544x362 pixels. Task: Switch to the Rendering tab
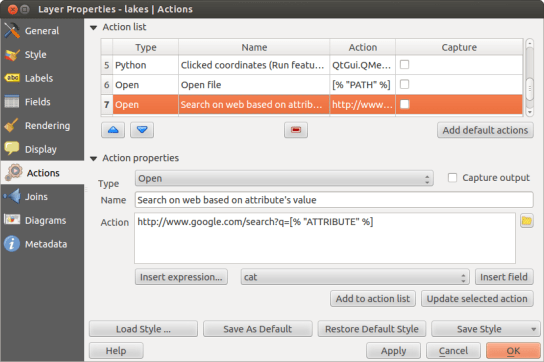point(42,125)
